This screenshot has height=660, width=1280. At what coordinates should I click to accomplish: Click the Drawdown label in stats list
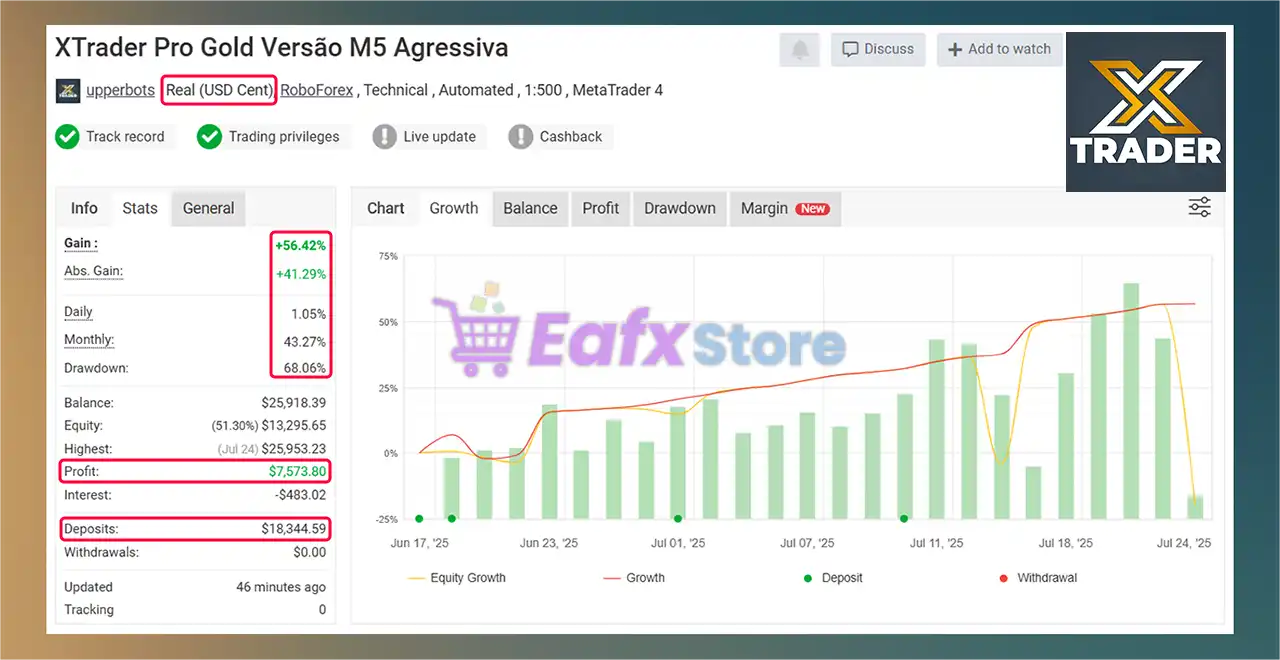click(x=96, y=368)
